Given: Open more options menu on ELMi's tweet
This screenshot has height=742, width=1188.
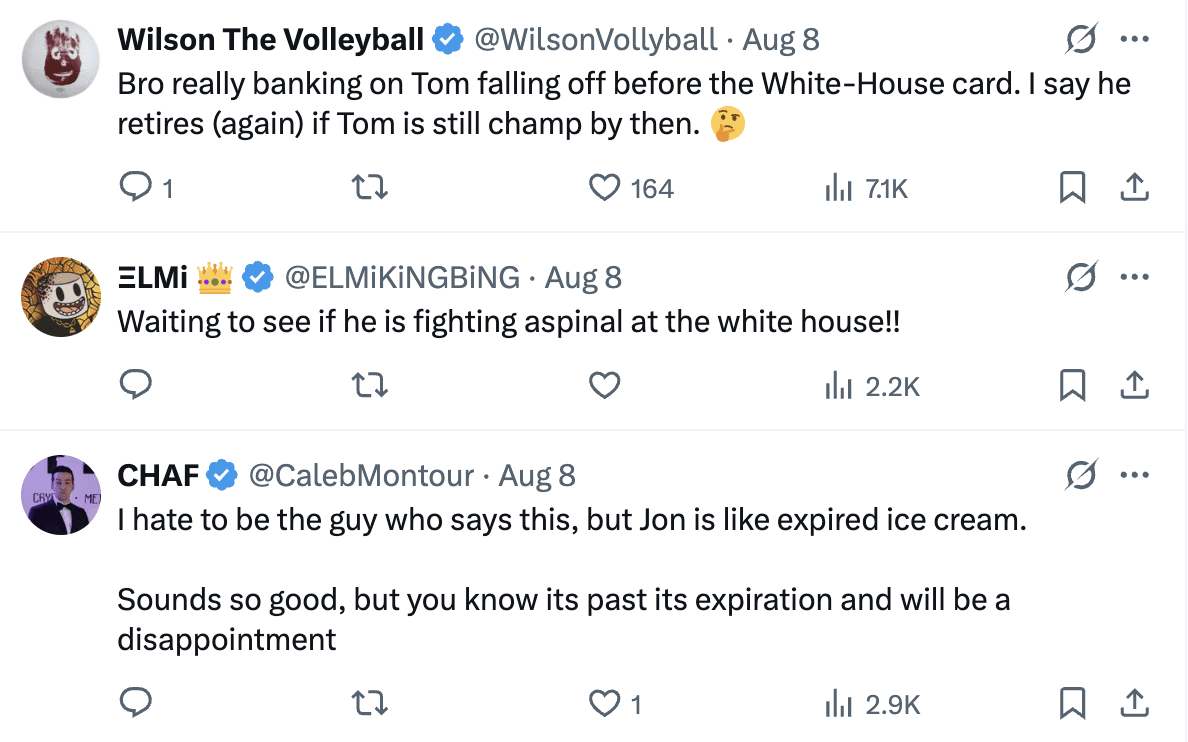Looking at the screenshot, I should pos(1134,277).
